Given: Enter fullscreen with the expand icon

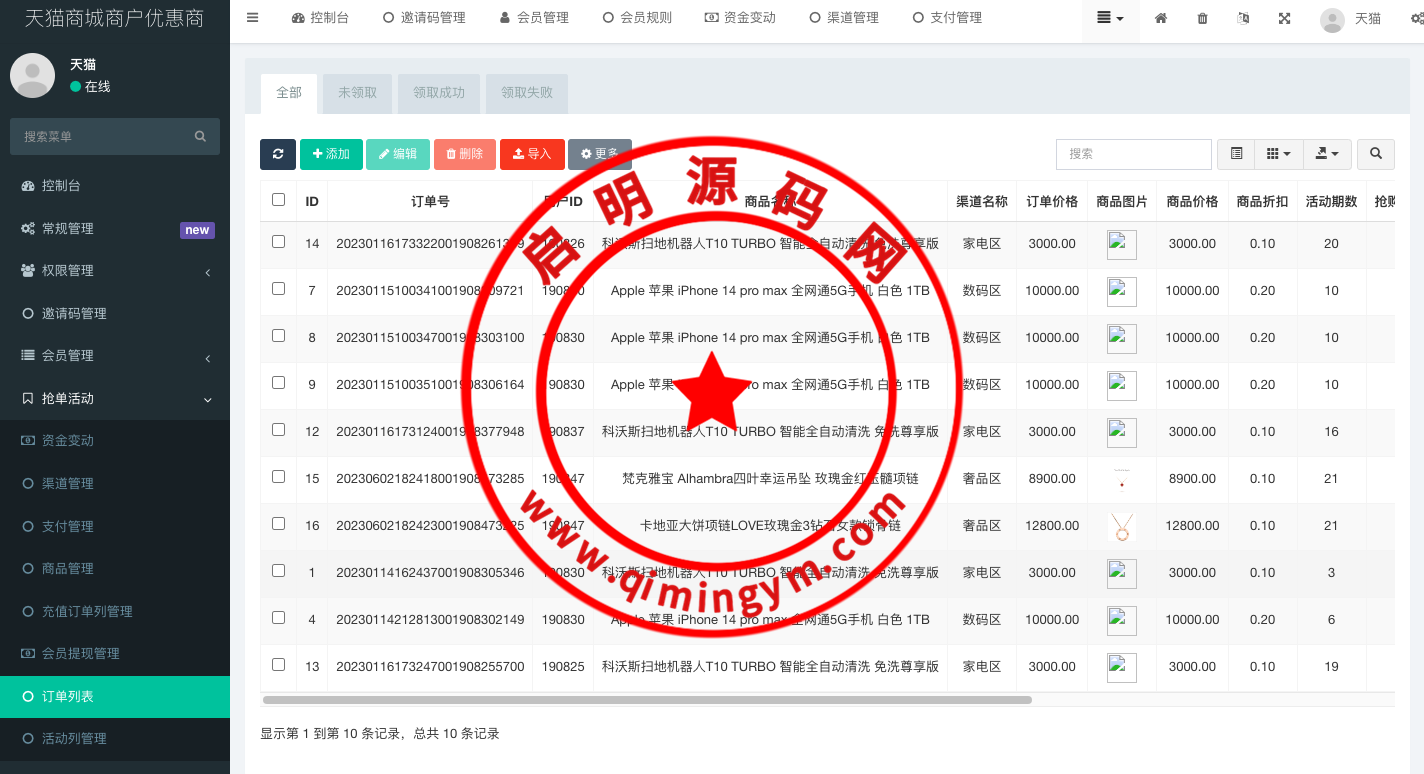Looking at the screenshot, I should [x=1284, y=18].
